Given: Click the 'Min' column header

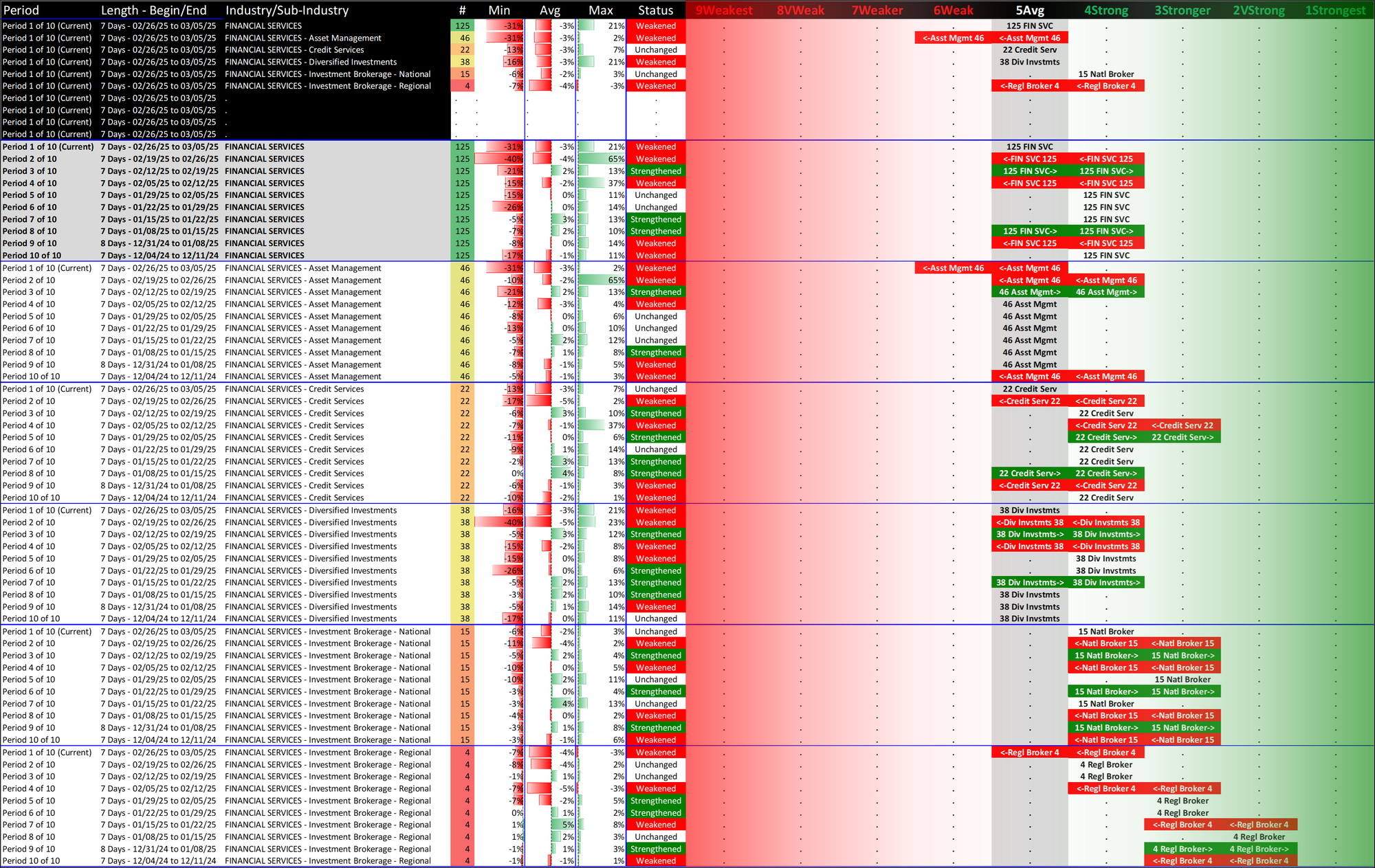Looking at the screenshot, I should [499, 10].
